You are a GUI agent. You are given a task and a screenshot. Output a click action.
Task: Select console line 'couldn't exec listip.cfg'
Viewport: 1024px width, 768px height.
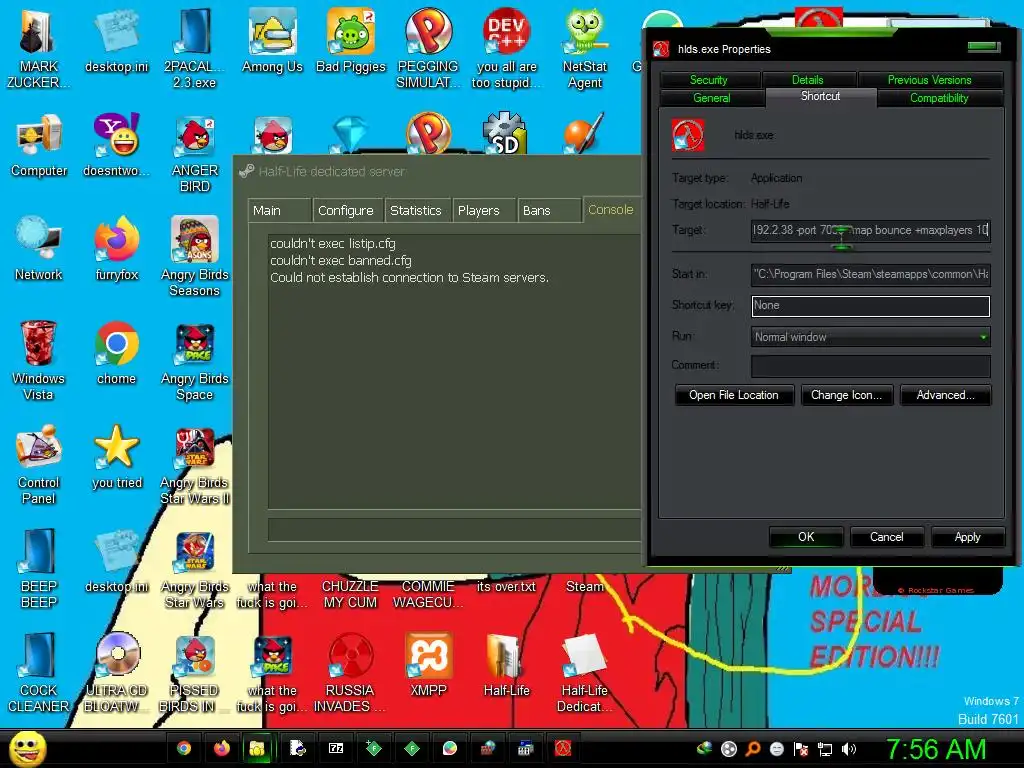pyautogui.click(x=333, y=244)
